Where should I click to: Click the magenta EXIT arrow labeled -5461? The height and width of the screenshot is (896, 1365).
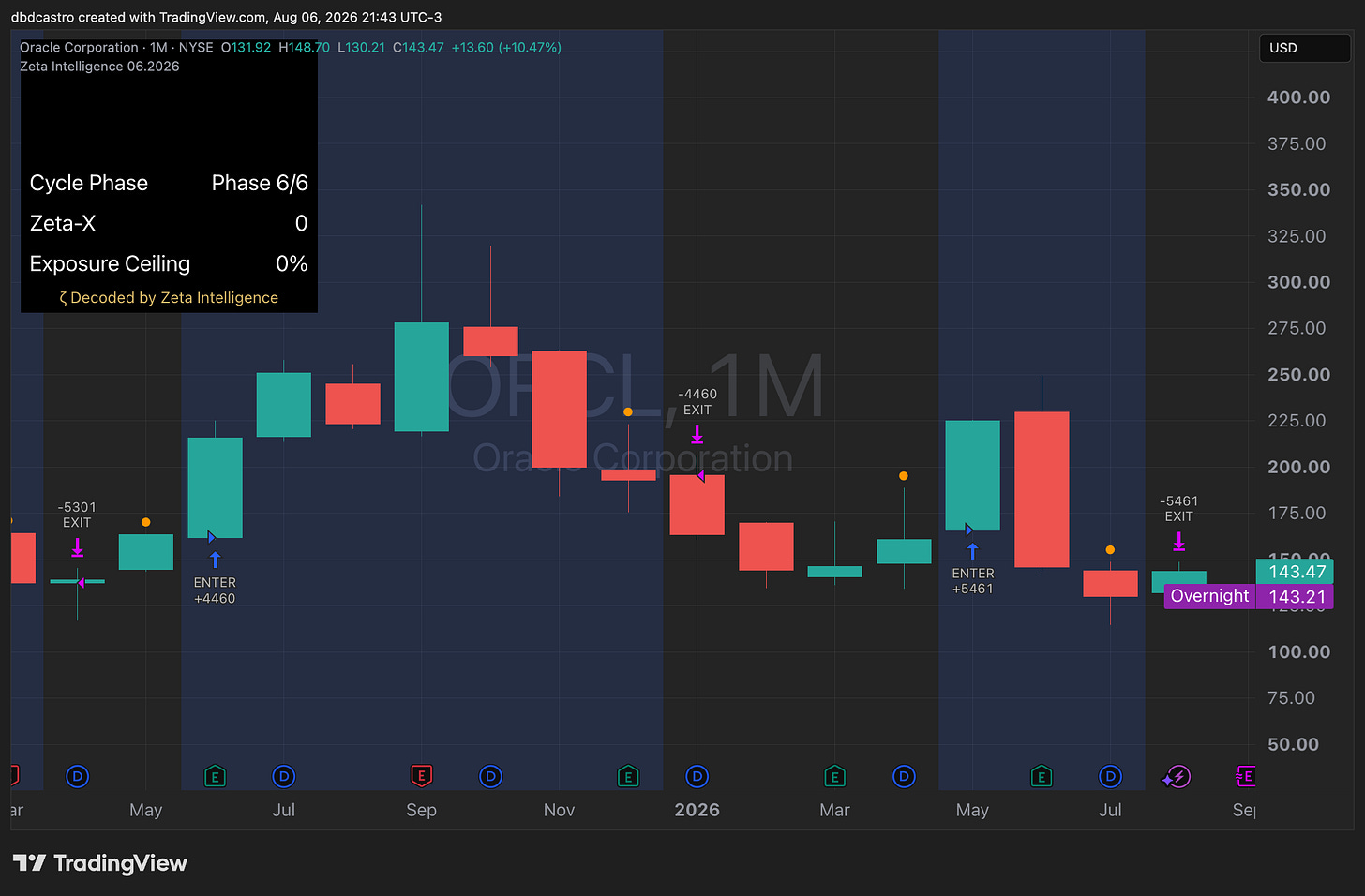[1178, 541]
